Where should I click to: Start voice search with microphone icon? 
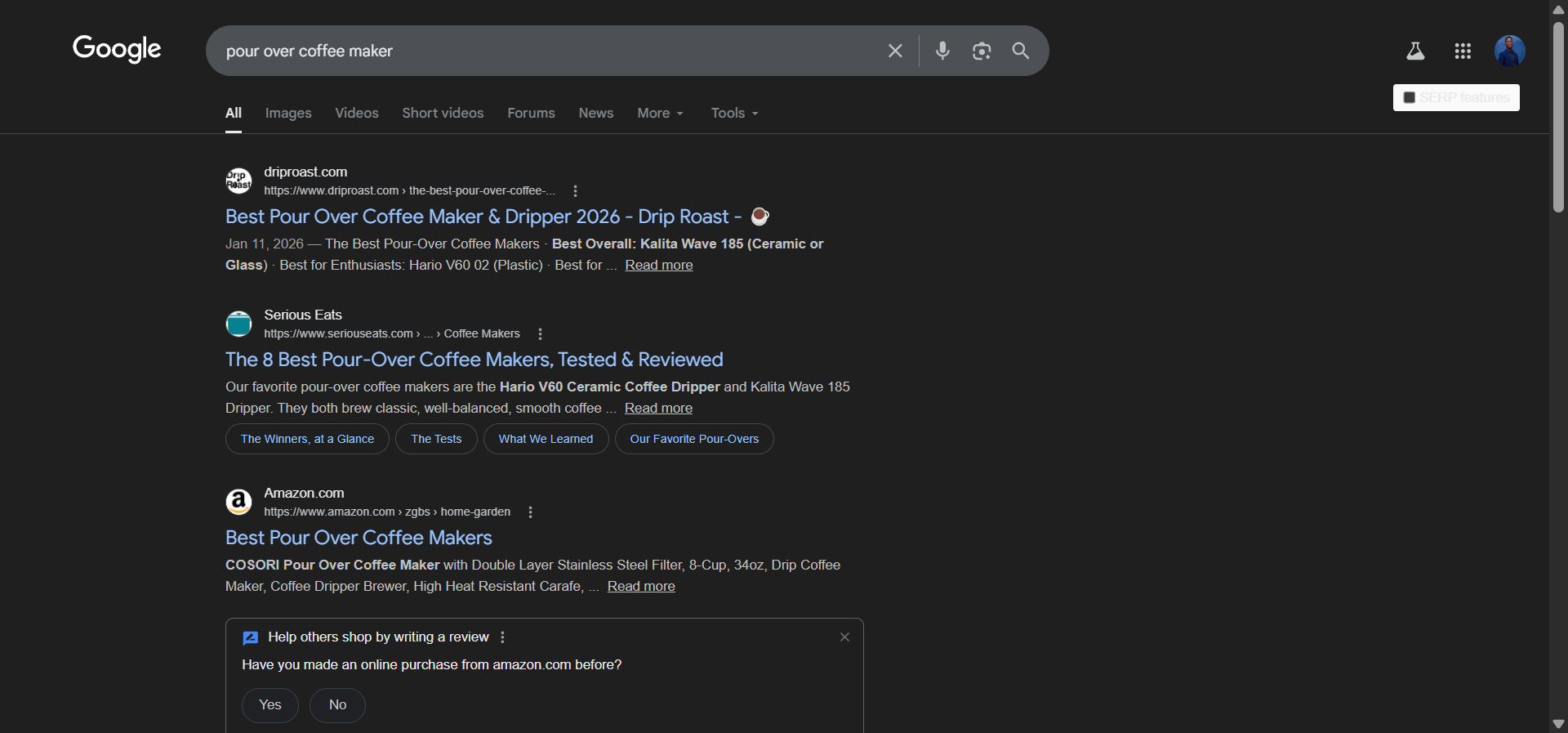942,51
